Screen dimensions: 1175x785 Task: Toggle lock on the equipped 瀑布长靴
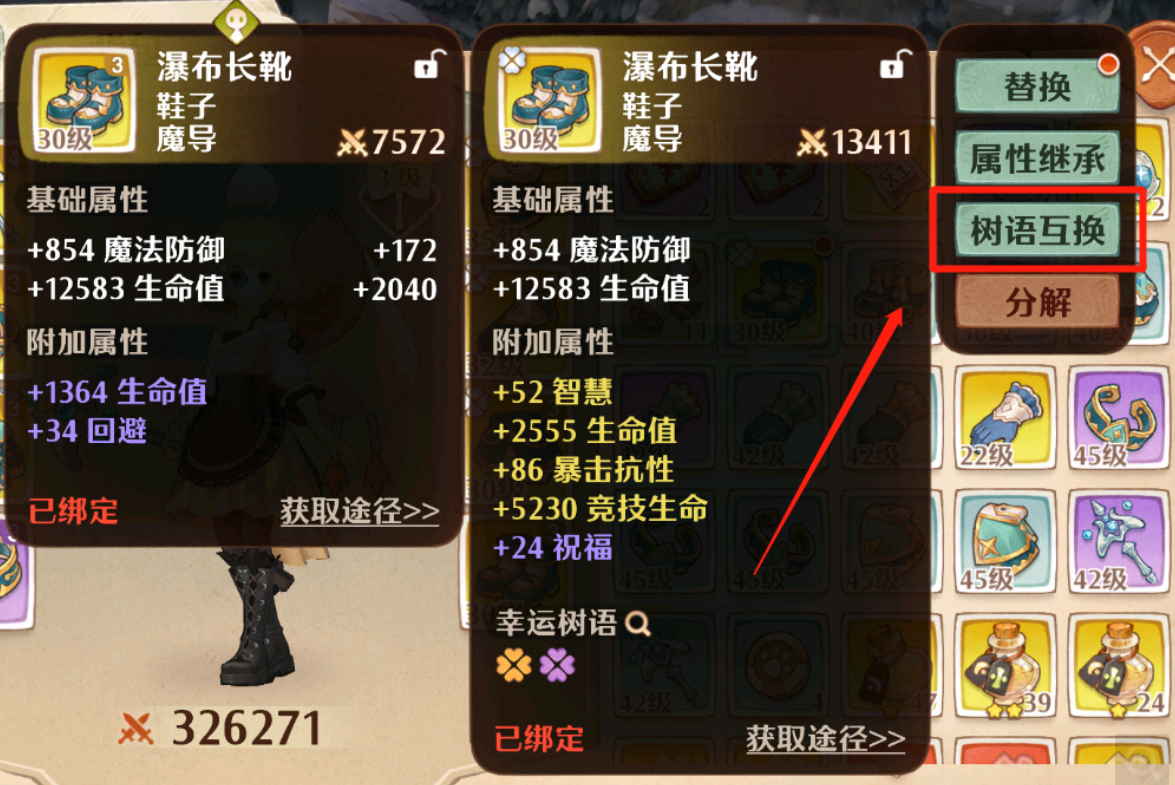(x=430, y=64)
